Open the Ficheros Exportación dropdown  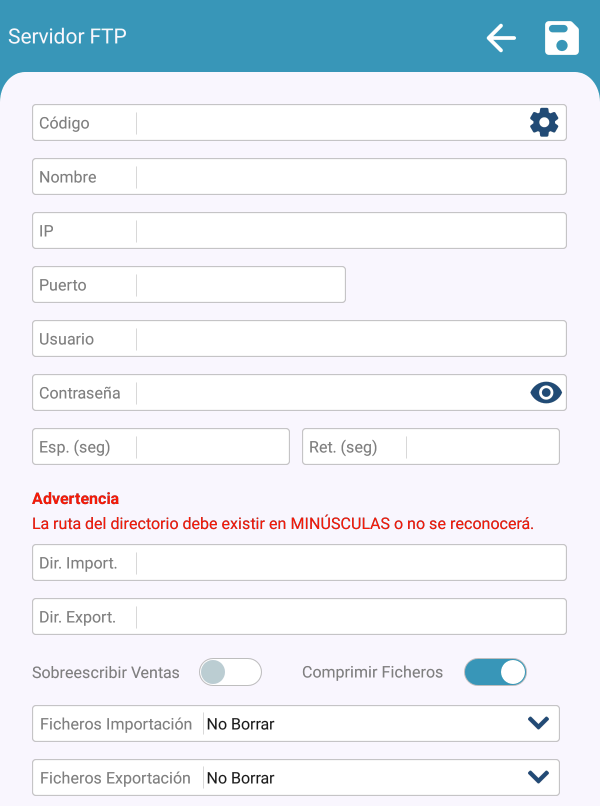(x=538, y=777)
